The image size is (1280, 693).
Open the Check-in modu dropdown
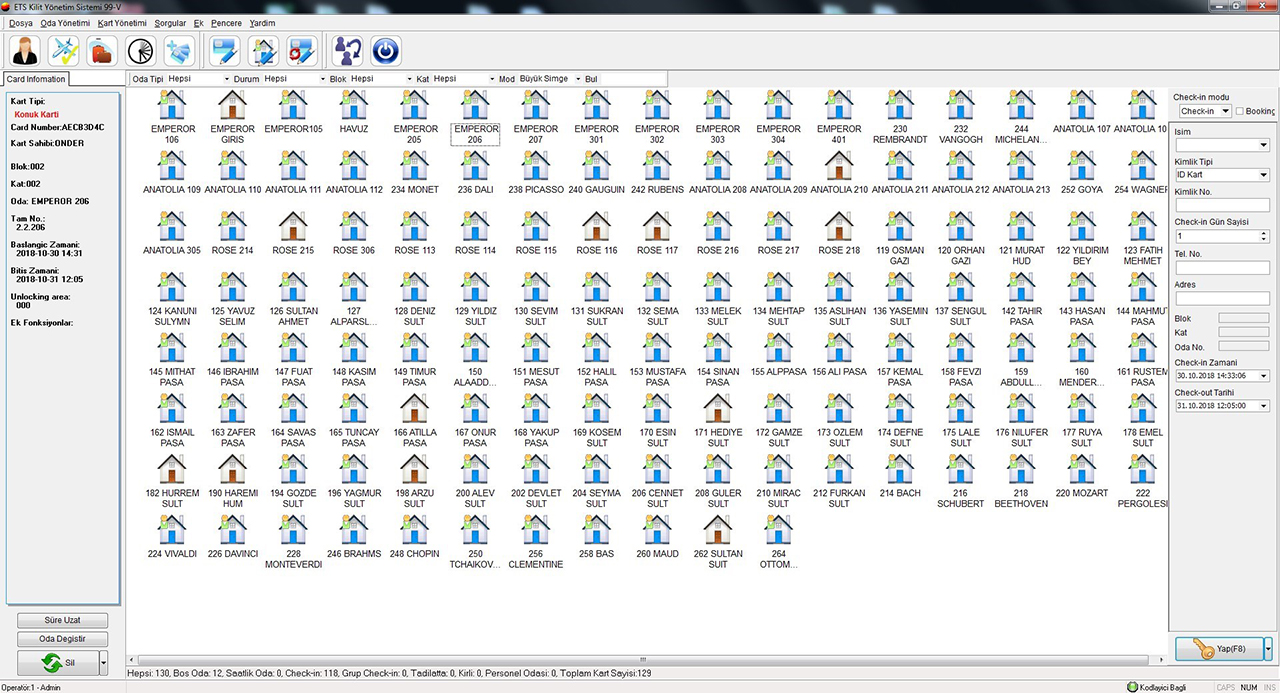coord(1204,111)
